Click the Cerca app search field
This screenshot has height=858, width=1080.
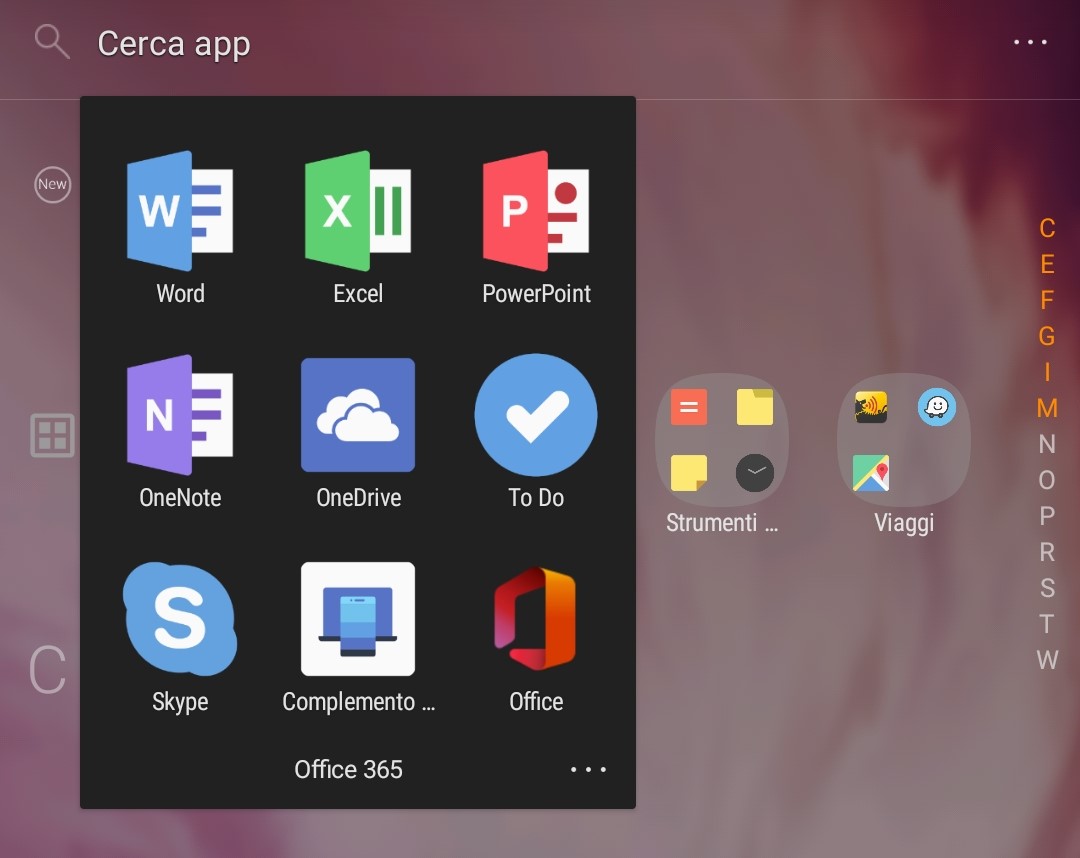174,44
